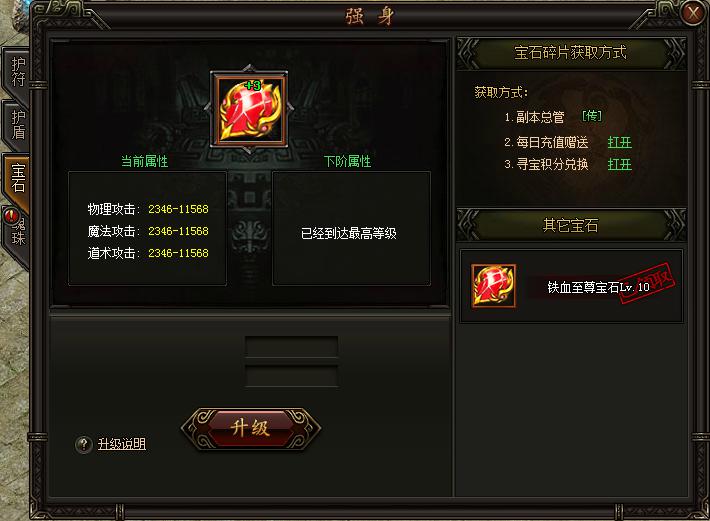The image size is (710, 521).
Task: Click the red exclamation alert badge
Action: [11, 215]
